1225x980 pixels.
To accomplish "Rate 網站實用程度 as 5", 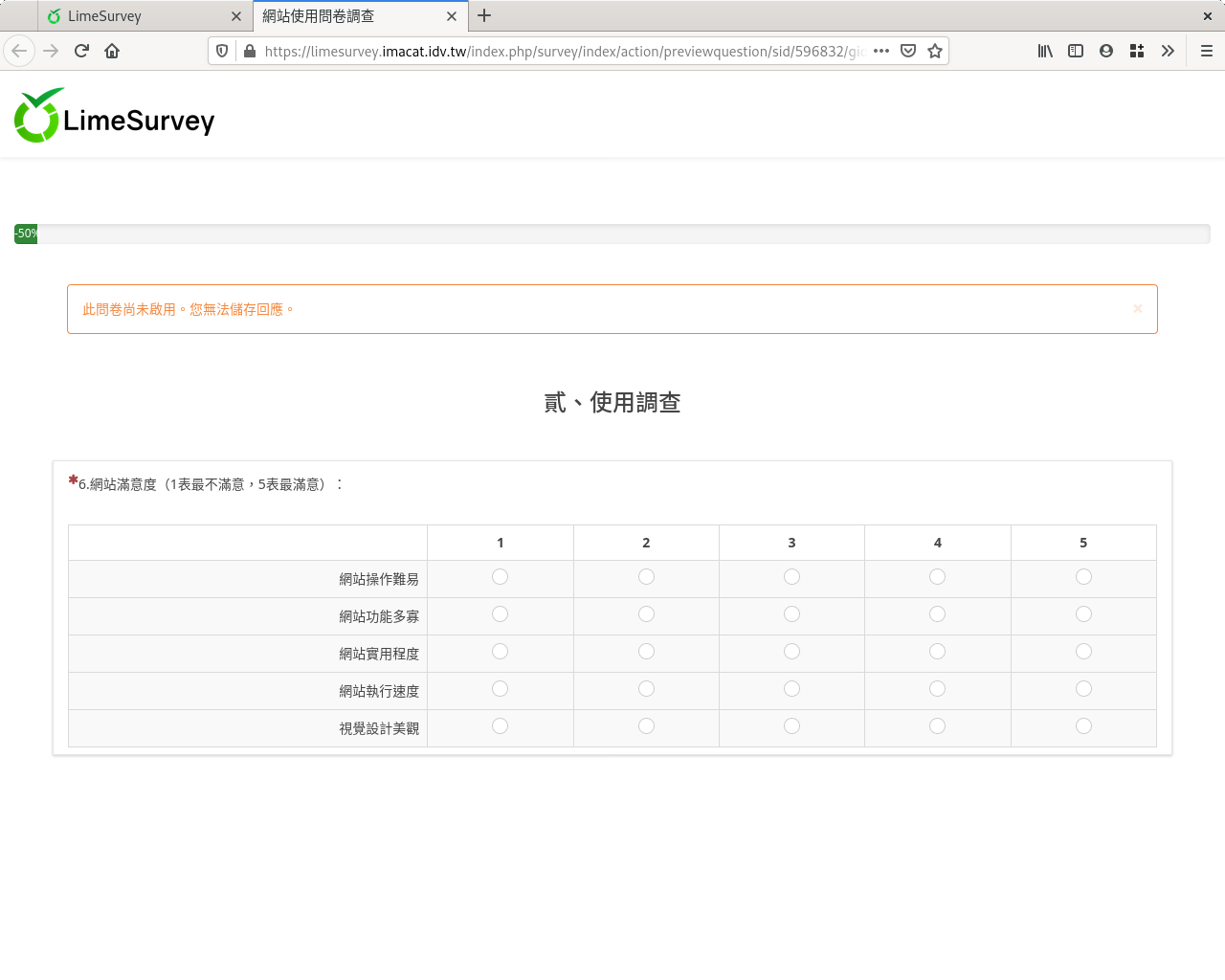I will click(1083, 652).
